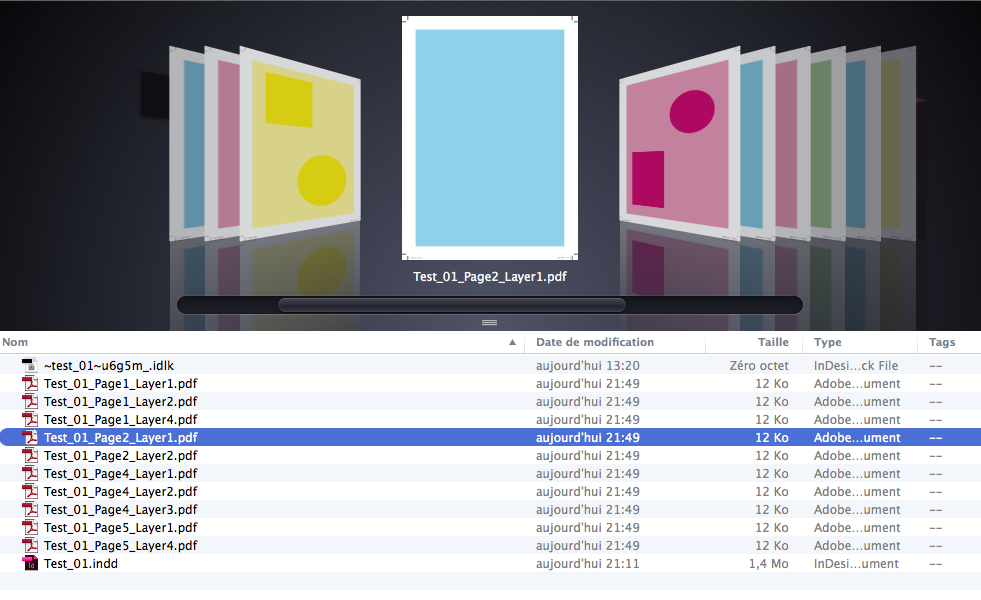Image resolution: width=981 pixels, height=600 pixels.
Task: Select the centered light blue PDF preview
Action: (x=490, y=138)
